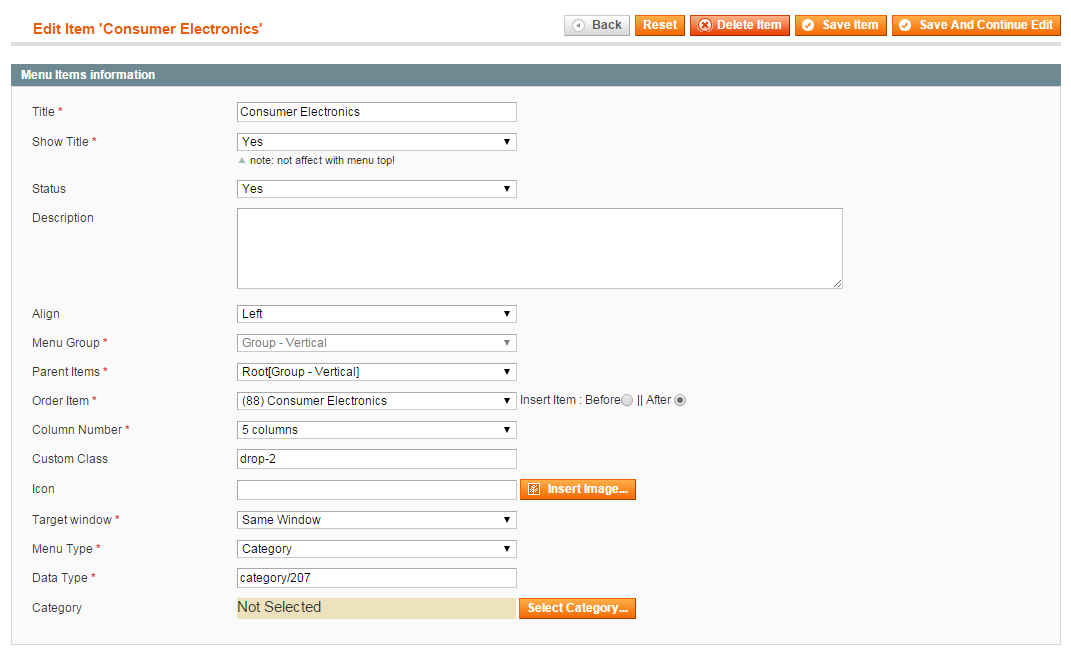The image size is (1071, 661).
Task: Click the Save Item button
Action: [841, 25]
